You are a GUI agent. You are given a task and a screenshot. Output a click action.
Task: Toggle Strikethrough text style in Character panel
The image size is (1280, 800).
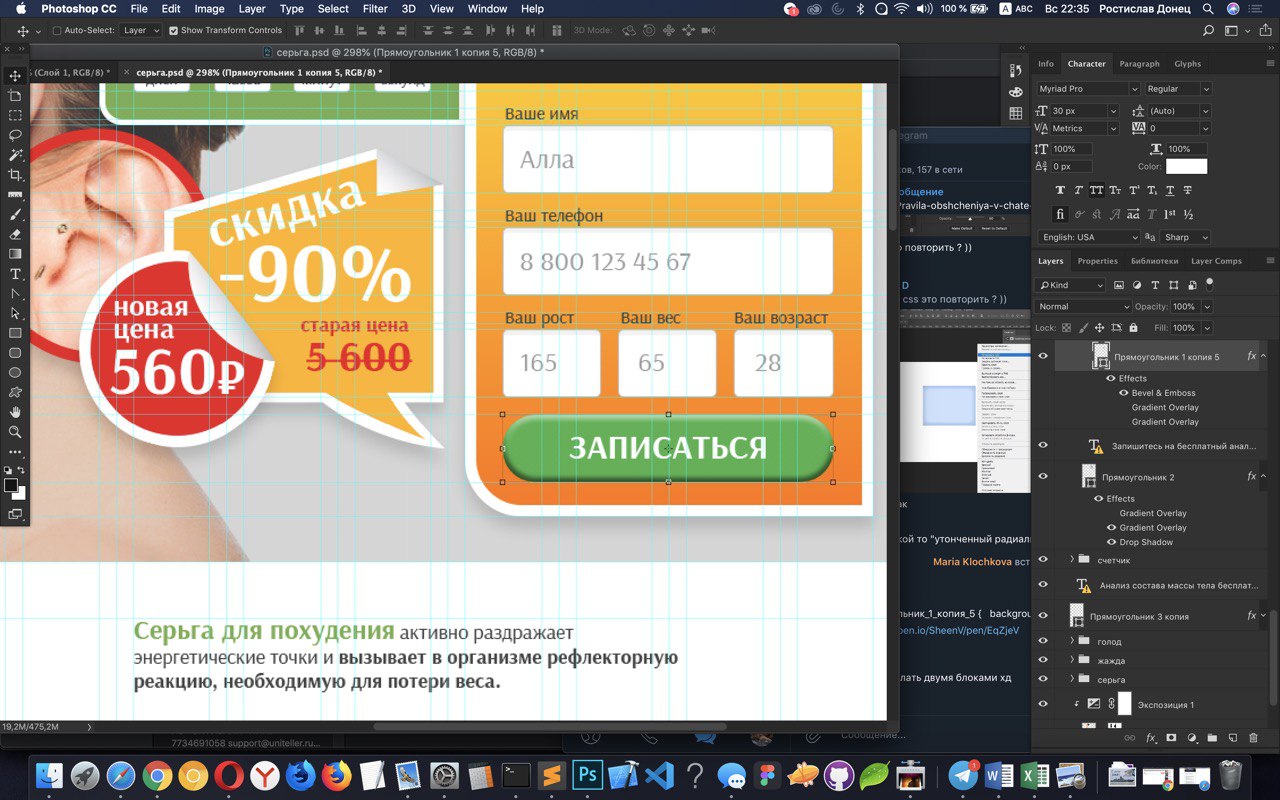point(1188,190)
